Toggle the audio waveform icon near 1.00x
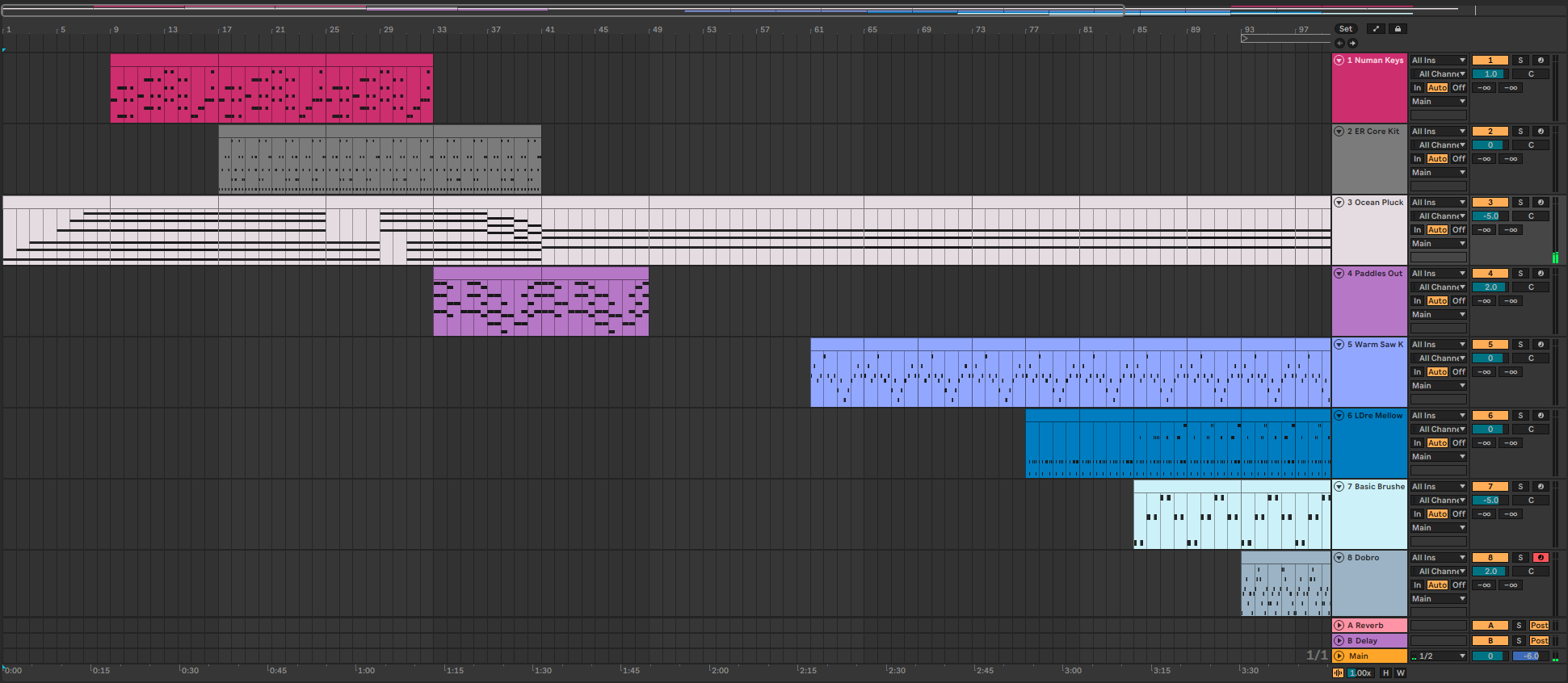The image size is (1568, 683). [1338, 673]
